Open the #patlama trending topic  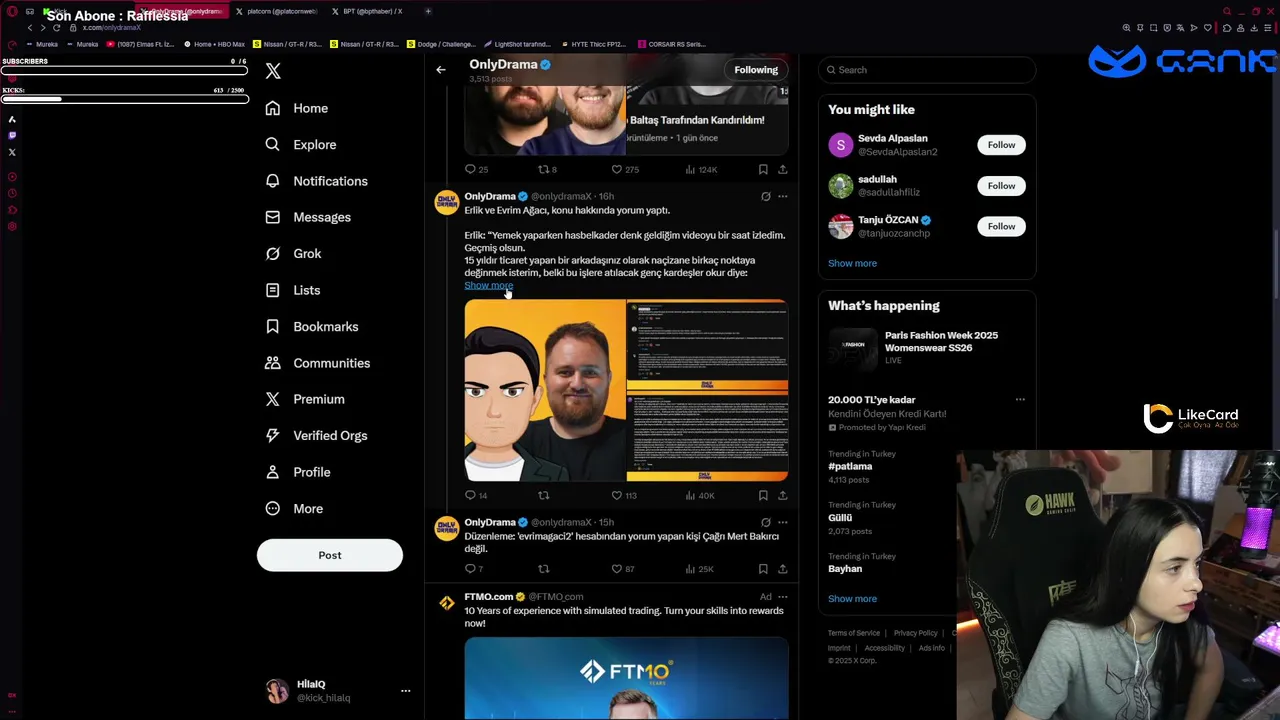[850, 466]
